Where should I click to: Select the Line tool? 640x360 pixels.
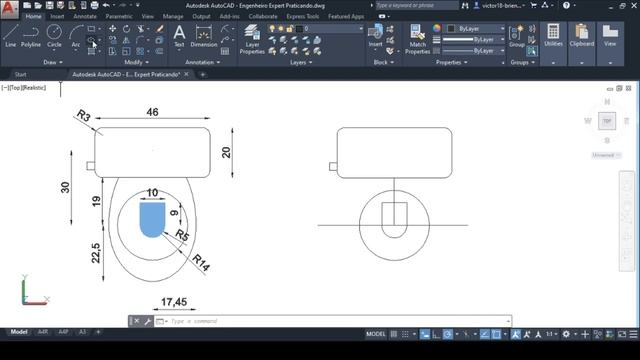[x=11, y=36]
